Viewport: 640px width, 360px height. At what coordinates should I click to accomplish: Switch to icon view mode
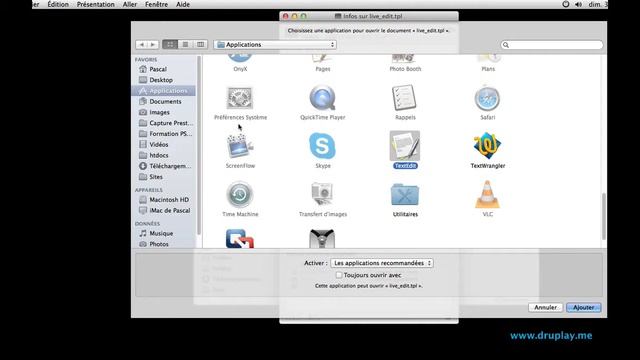[x=170, y=44]
